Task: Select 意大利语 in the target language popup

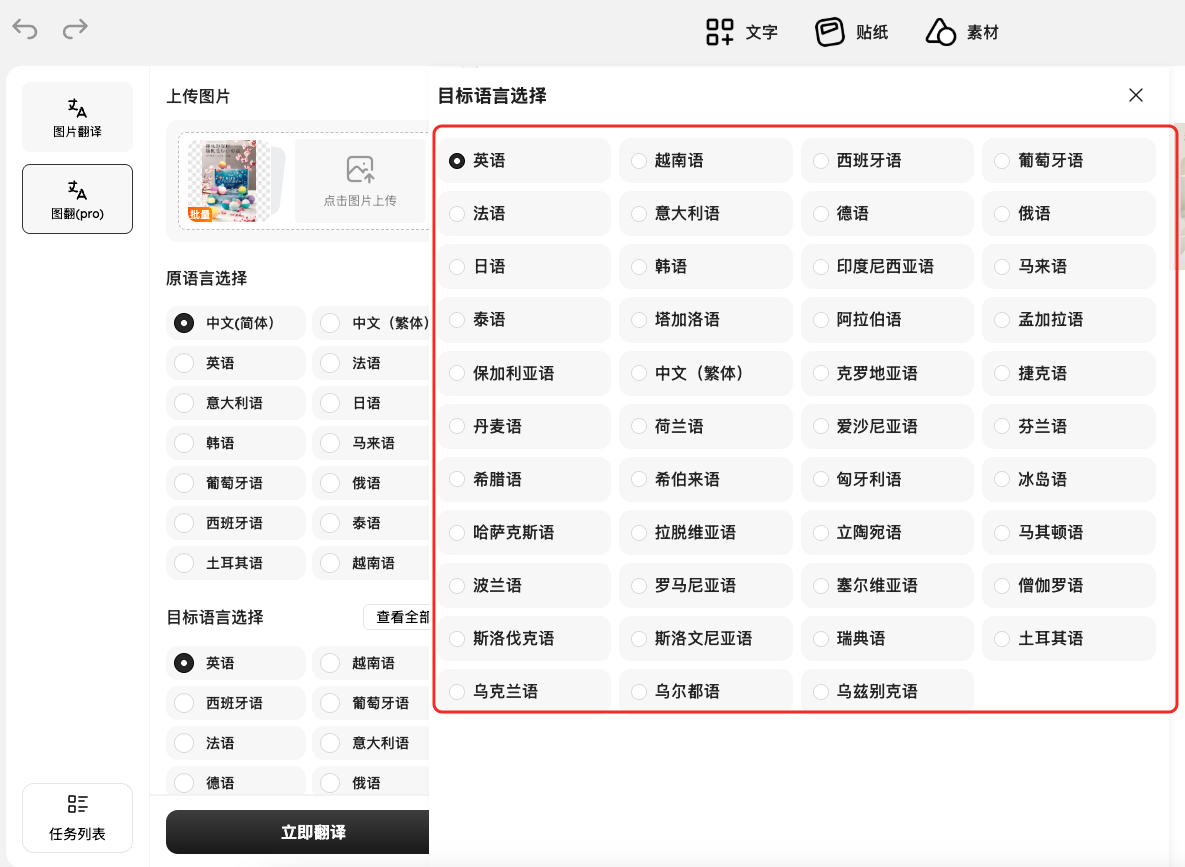Action: click(x=706, y=213)
